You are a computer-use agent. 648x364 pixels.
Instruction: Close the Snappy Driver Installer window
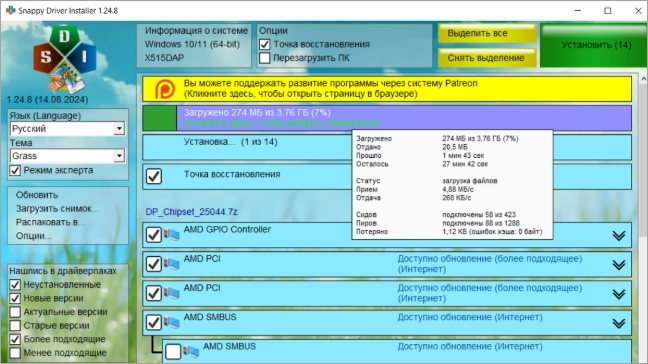click(x=638, y=11)
